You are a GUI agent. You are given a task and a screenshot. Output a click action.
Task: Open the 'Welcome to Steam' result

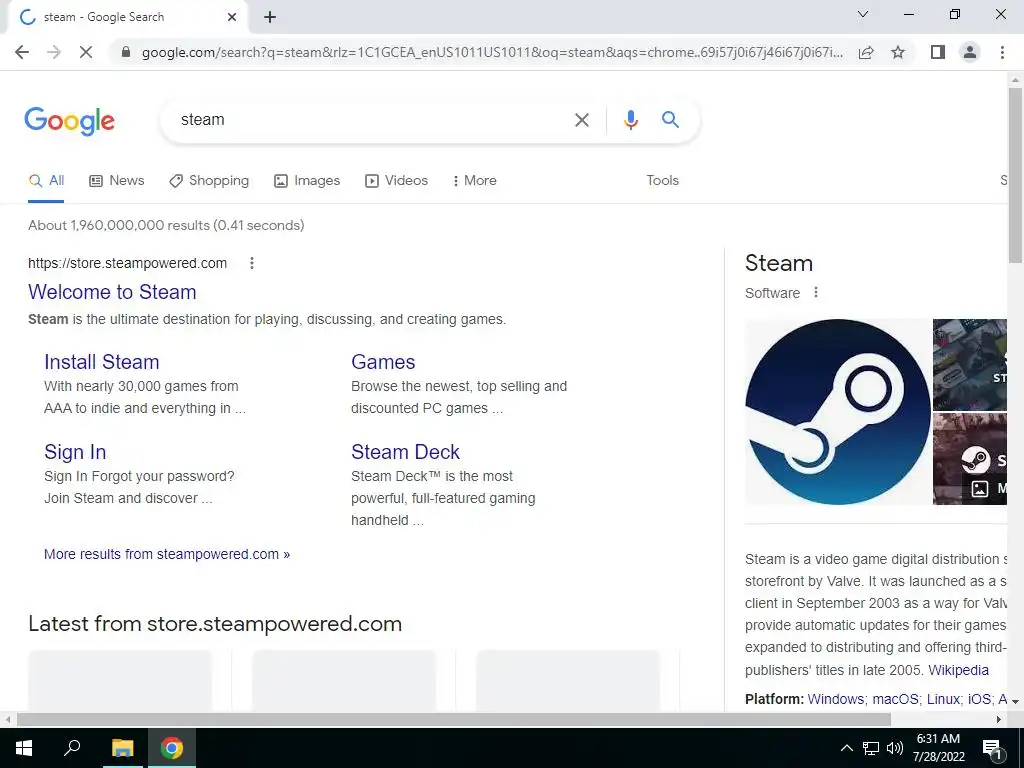(x=112, y=292)
